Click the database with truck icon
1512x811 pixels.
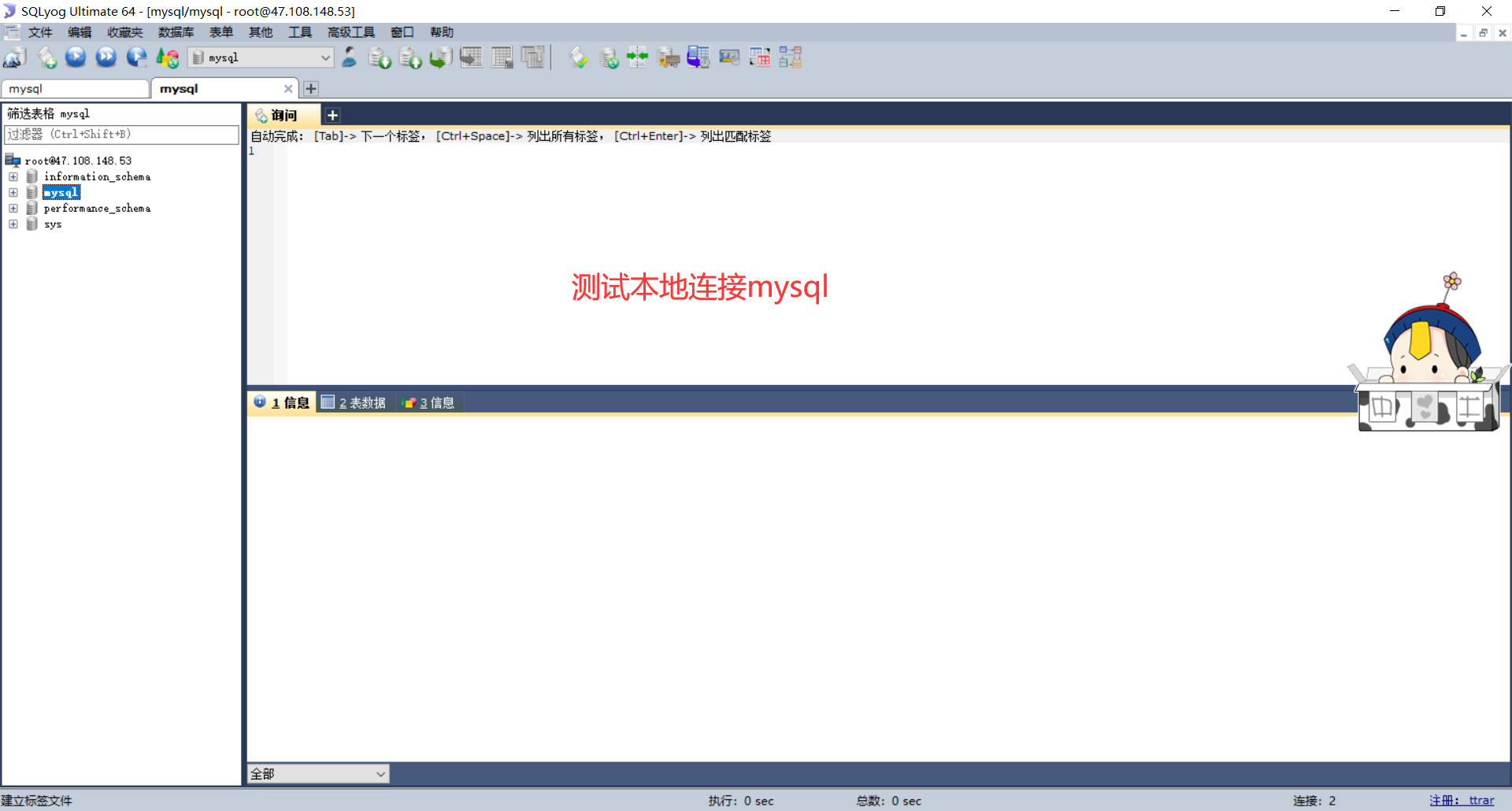(669, 57)
